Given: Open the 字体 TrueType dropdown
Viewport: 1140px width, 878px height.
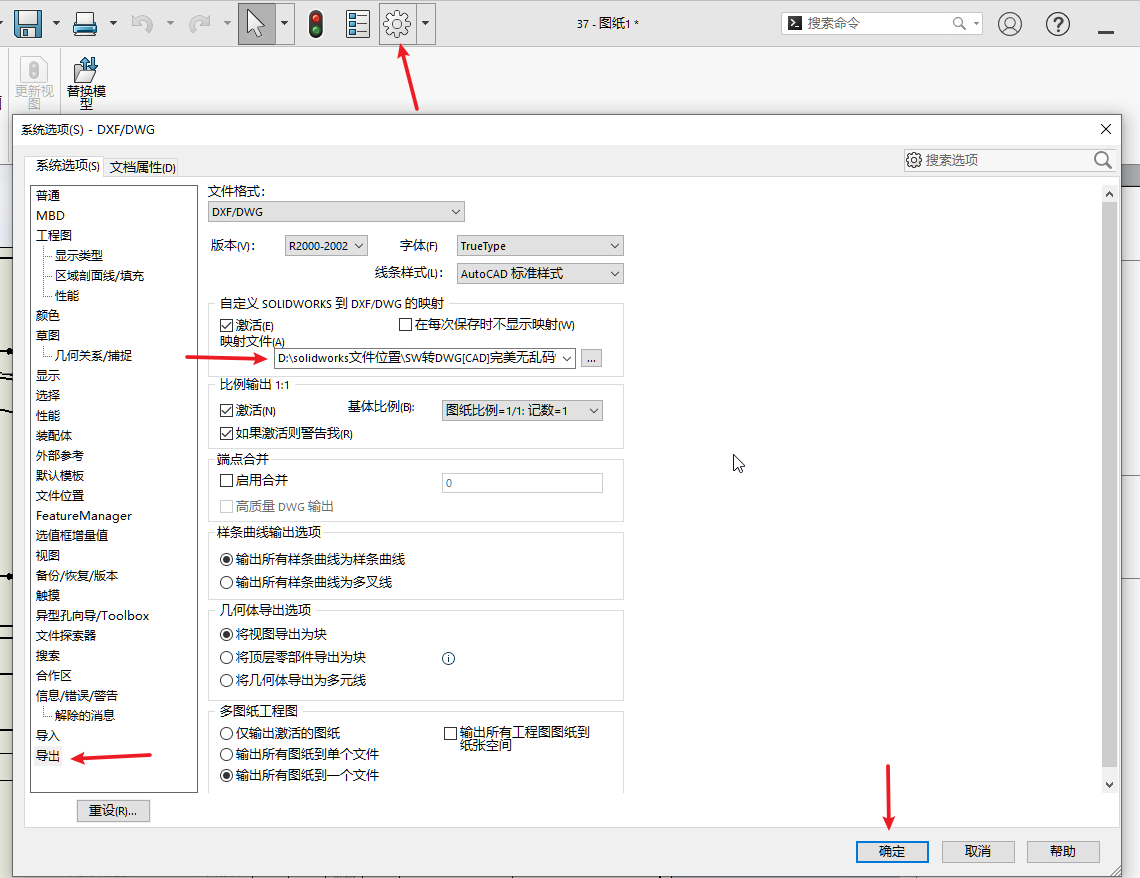Looking at the screenshot, I should click(540, 246).
